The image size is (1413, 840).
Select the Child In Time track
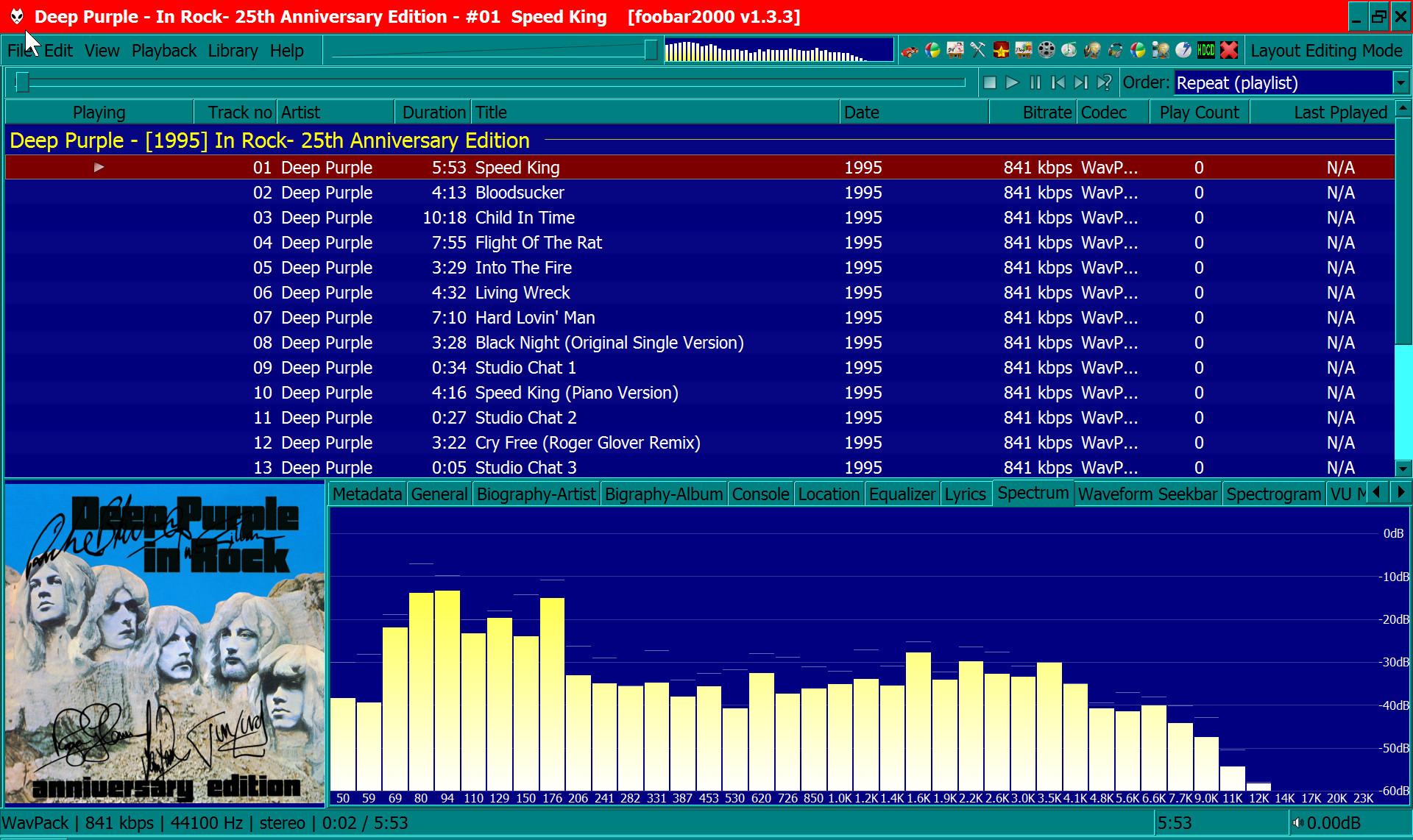click(x=525, y=218)
